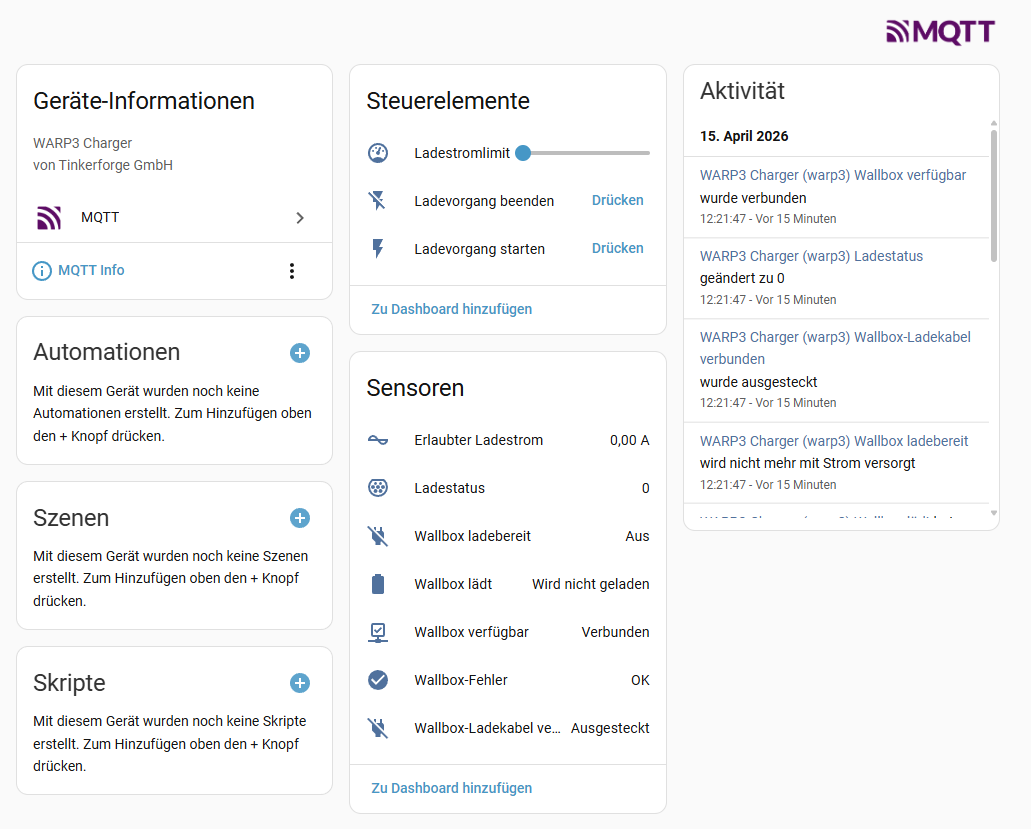Image resolution: width=1031 pixels, height=829 pixels.
Task: Click the Ladestromlimit slider handle
Action: point(523,153)
